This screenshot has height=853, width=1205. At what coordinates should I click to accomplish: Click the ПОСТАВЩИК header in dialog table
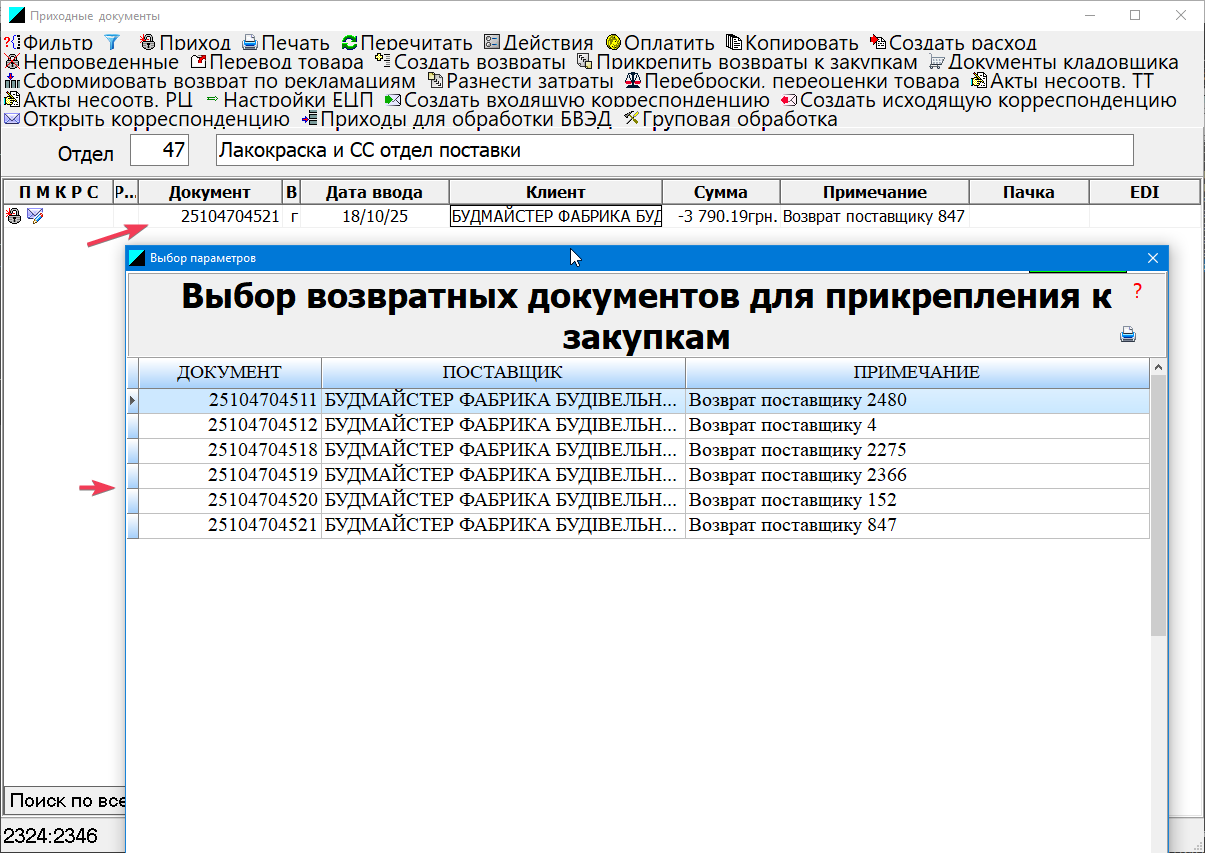coord(503,373)
